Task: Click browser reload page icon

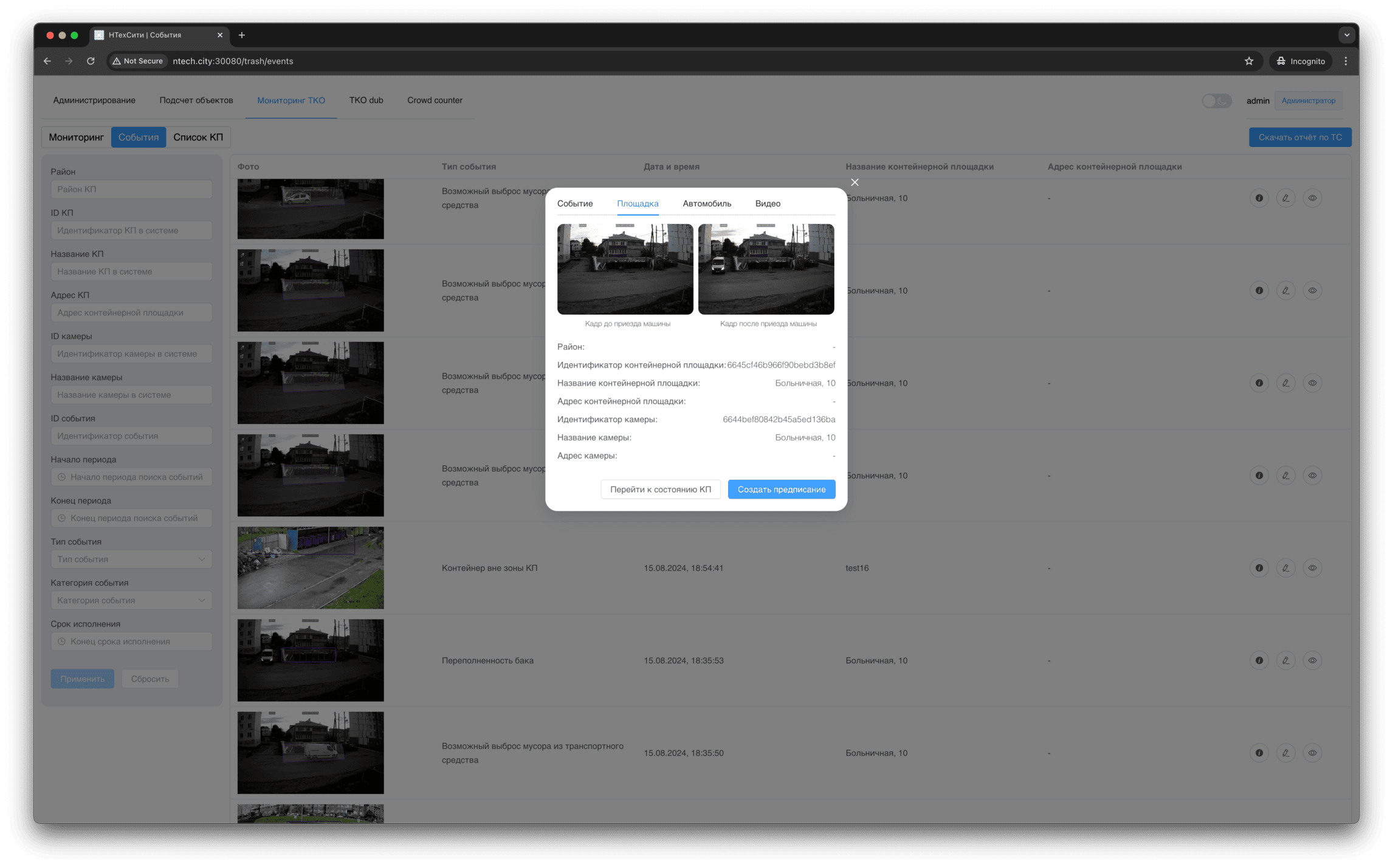Action: pos(91,61)
